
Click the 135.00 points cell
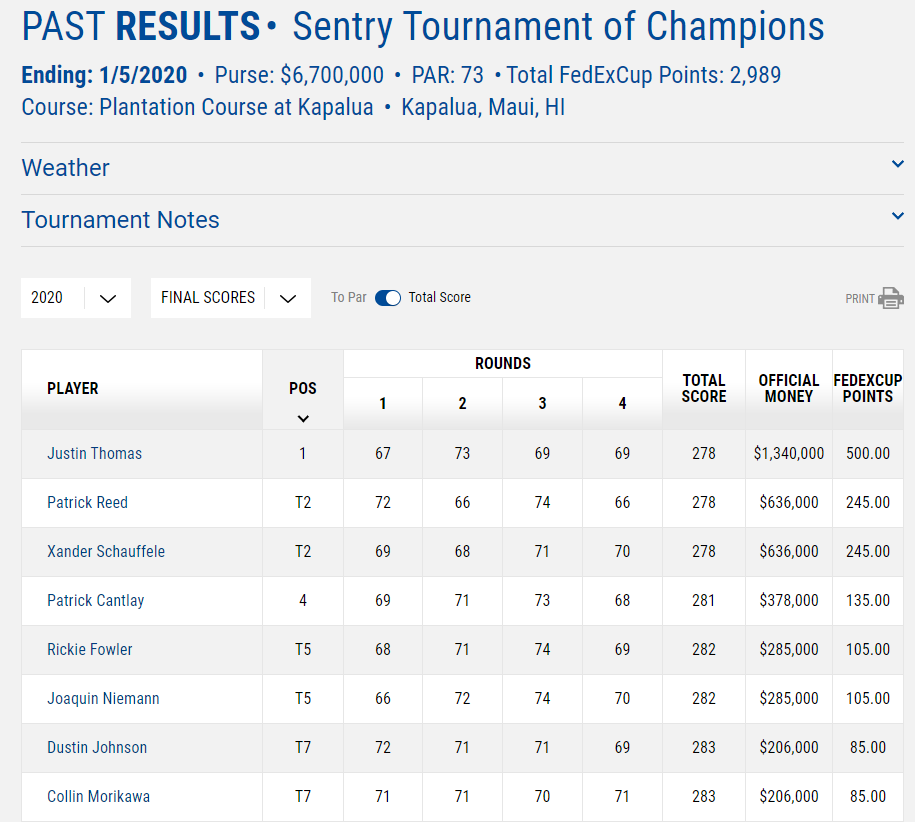(868, 600)
